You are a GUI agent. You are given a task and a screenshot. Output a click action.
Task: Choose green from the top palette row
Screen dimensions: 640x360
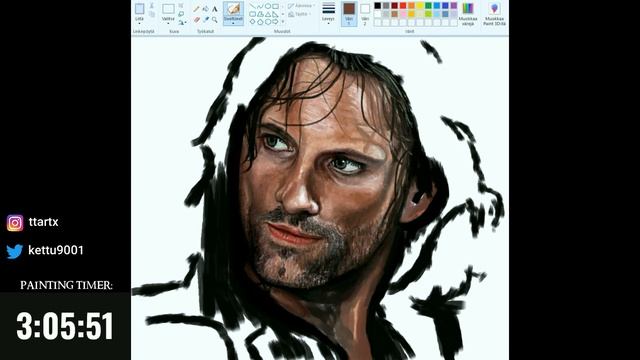coord(428,6)
